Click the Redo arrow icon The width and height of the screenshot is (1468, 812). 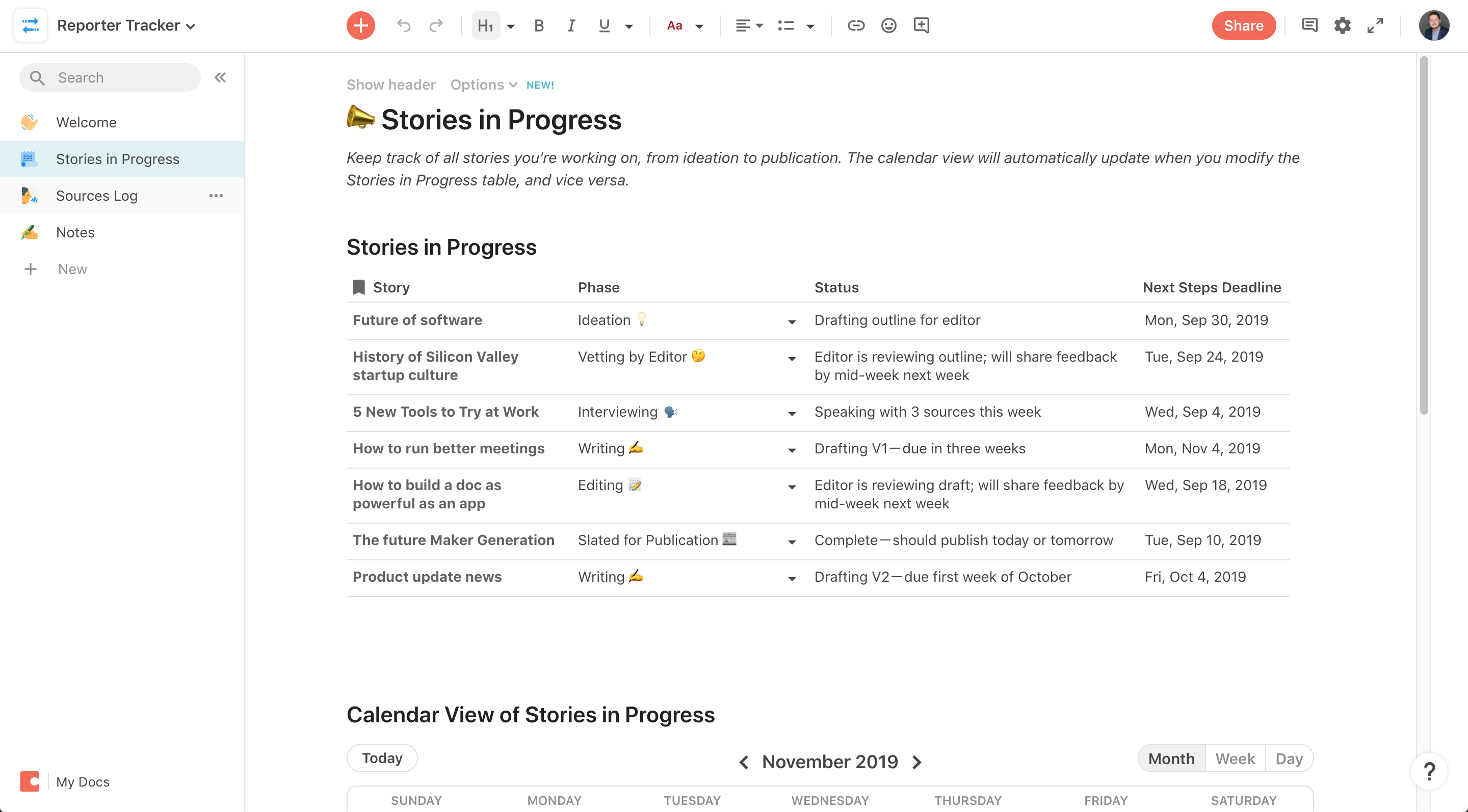click(436, 25)
